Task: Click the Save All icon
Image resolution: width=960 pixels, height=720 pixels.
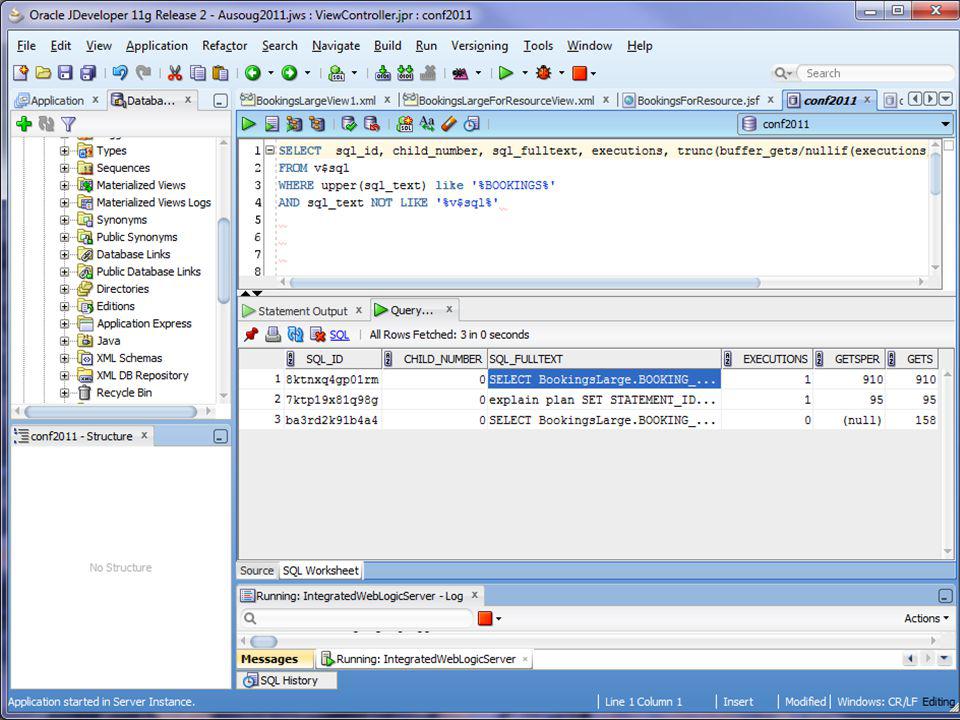Action: coord(88,73)
